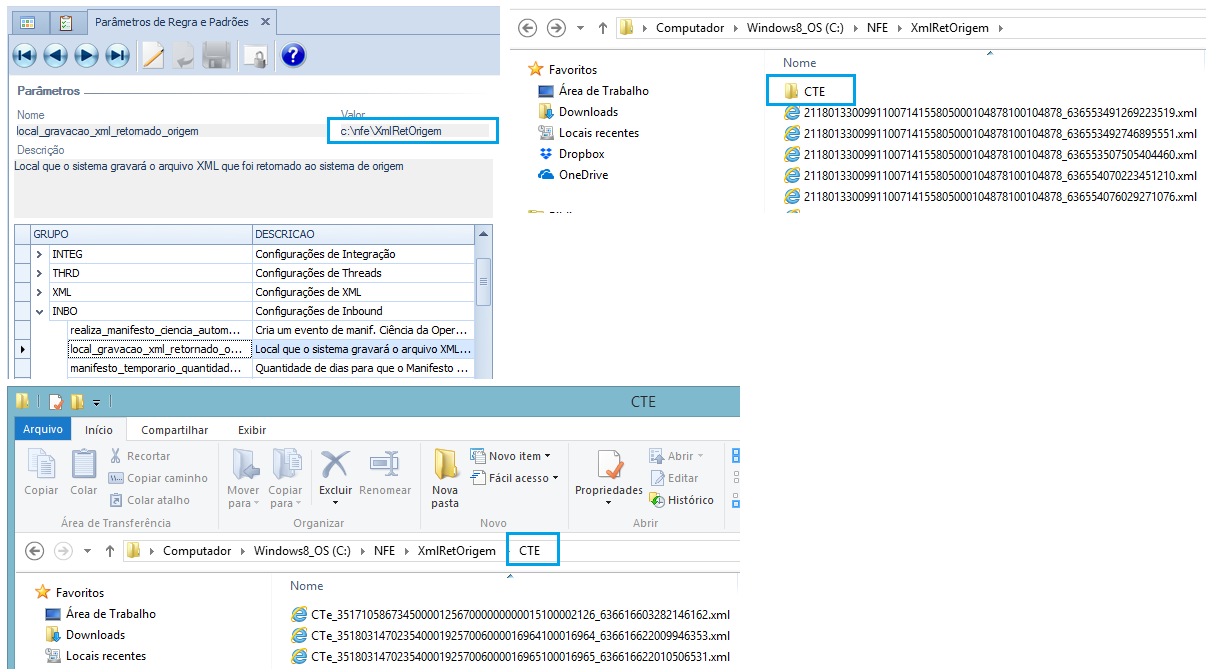Close the Parâmetros de Regra e Padrões tab
This screenshot has height=669, width=1206.
coord(263,21)
